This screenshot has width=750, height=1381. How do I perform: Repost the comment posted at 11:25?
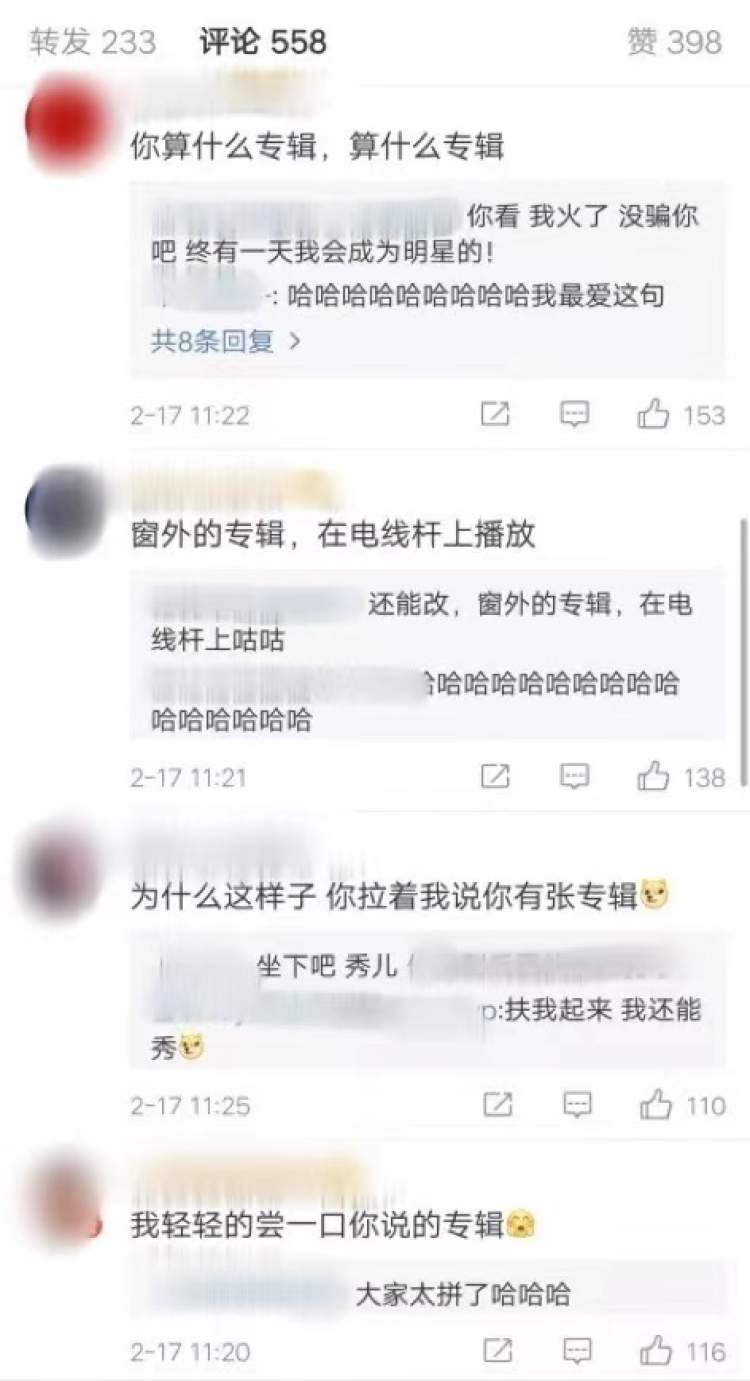pos(498,1105)
